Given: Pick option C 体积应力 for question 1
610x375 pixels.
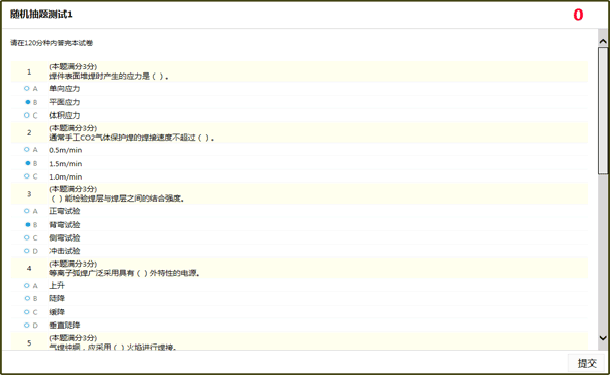Looking at the screenshot, I should (27, 115).
